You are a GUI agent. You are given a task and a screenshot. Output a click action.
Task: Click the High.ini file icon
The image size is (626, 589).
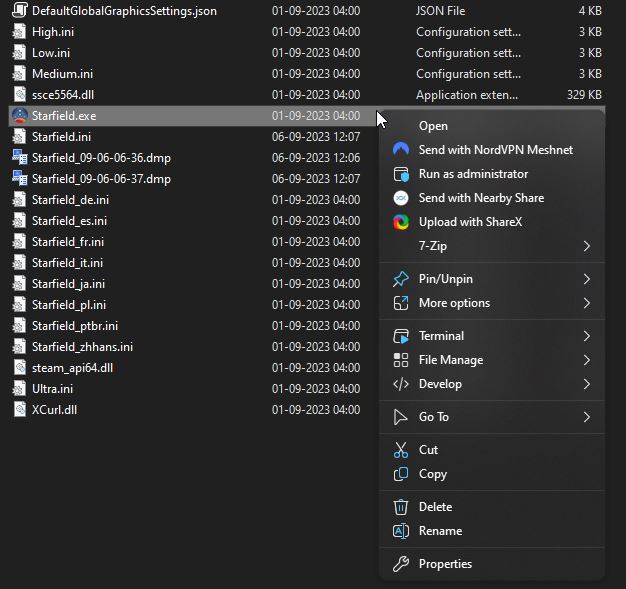(x=20, y=32)
